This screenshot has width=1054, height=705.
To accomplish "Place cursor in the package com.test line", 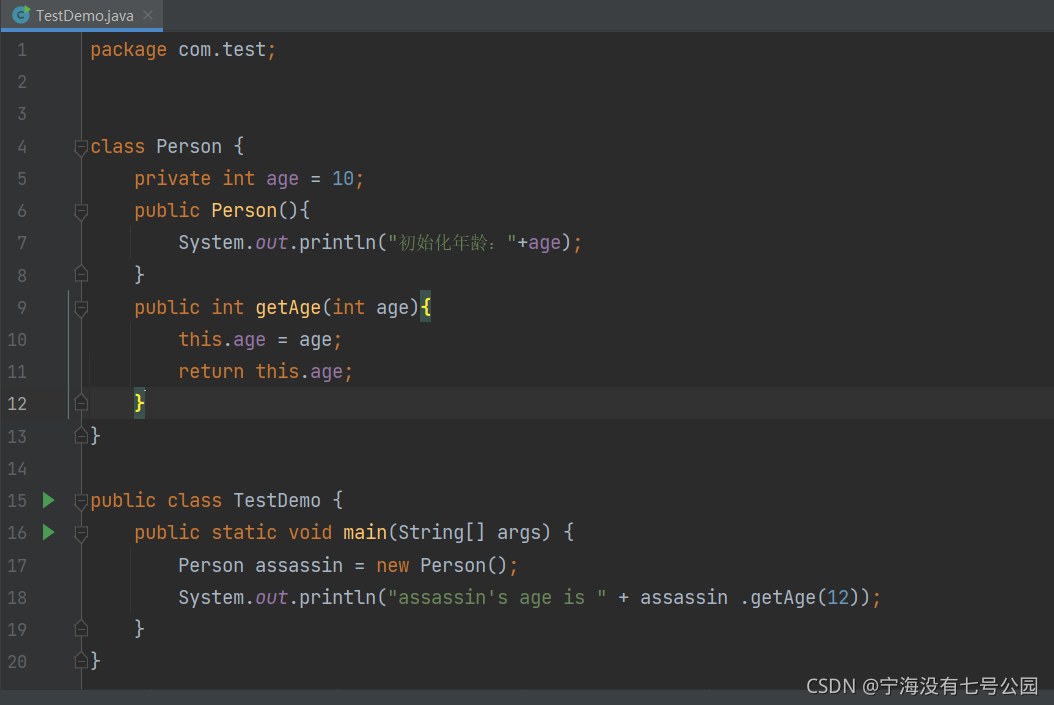I will coord(183,50).
